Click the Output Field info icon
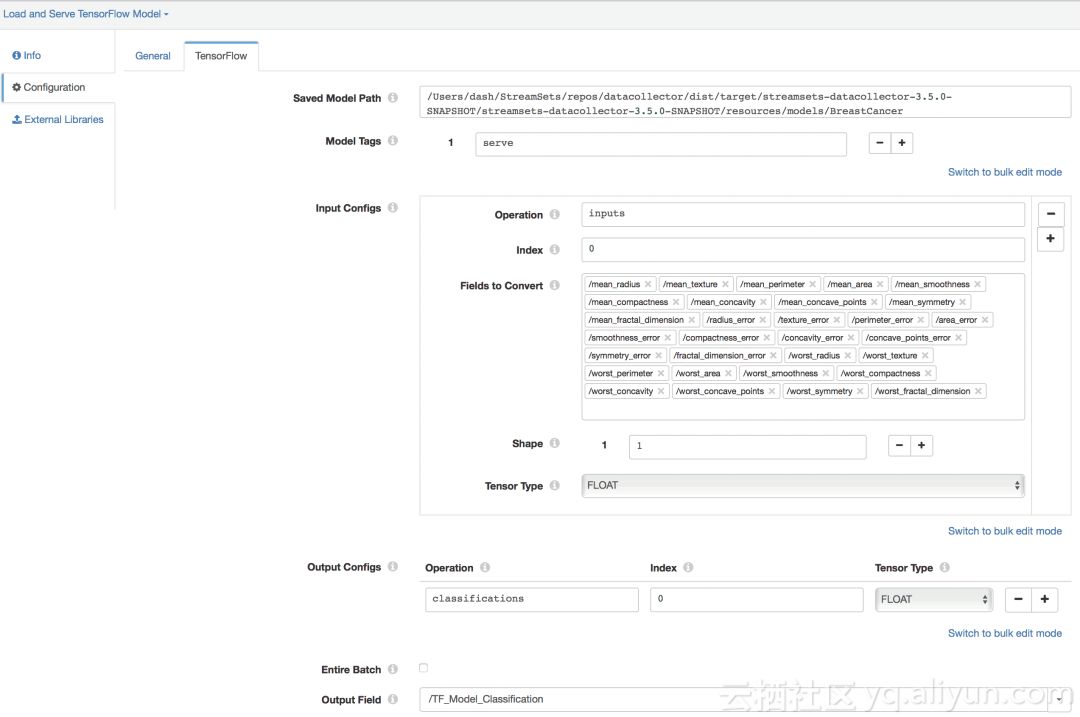The width and height of the screenshot is (1080, 717). coord(393,699)
